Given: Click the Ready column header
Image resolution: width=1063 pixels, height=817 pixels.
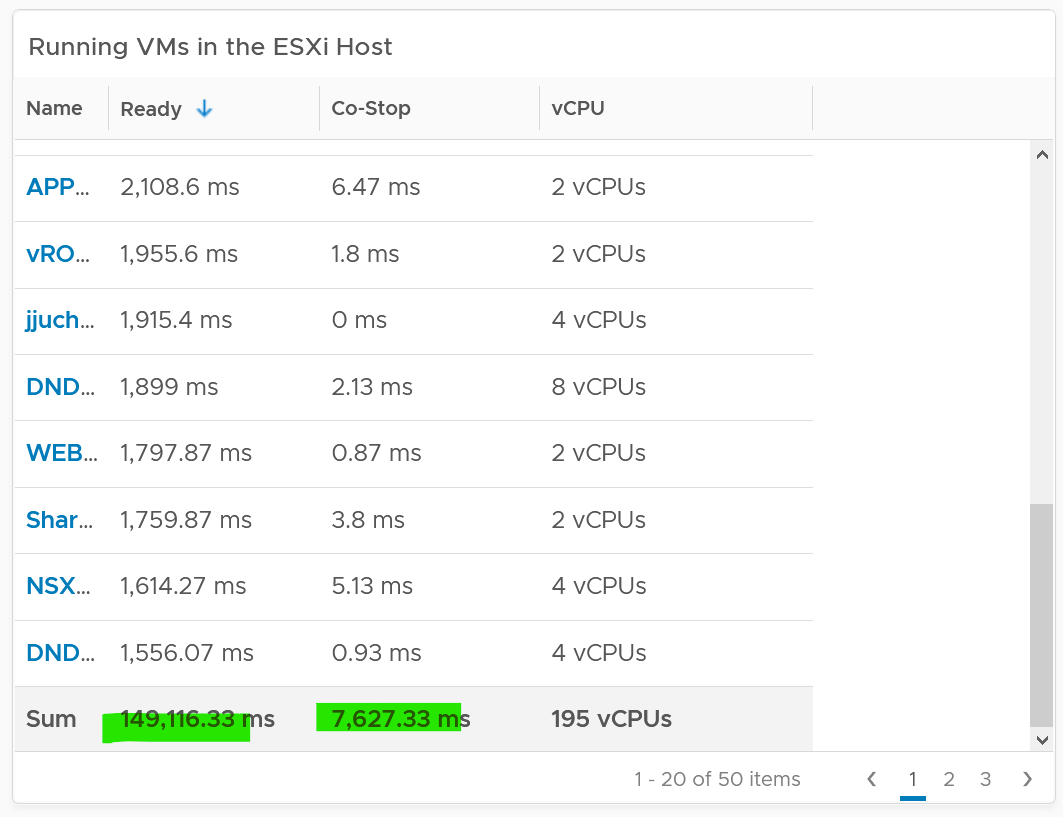Looking at the screenshot, I should point(151,108).
